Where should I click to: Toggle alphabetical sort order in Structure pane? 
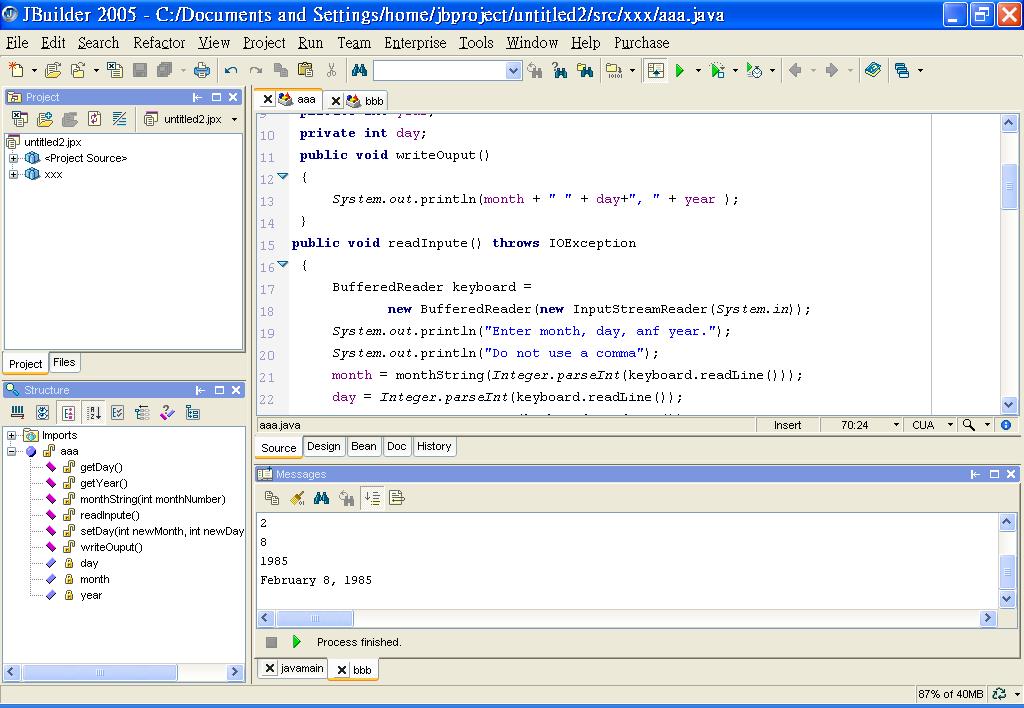pos(94,413)
